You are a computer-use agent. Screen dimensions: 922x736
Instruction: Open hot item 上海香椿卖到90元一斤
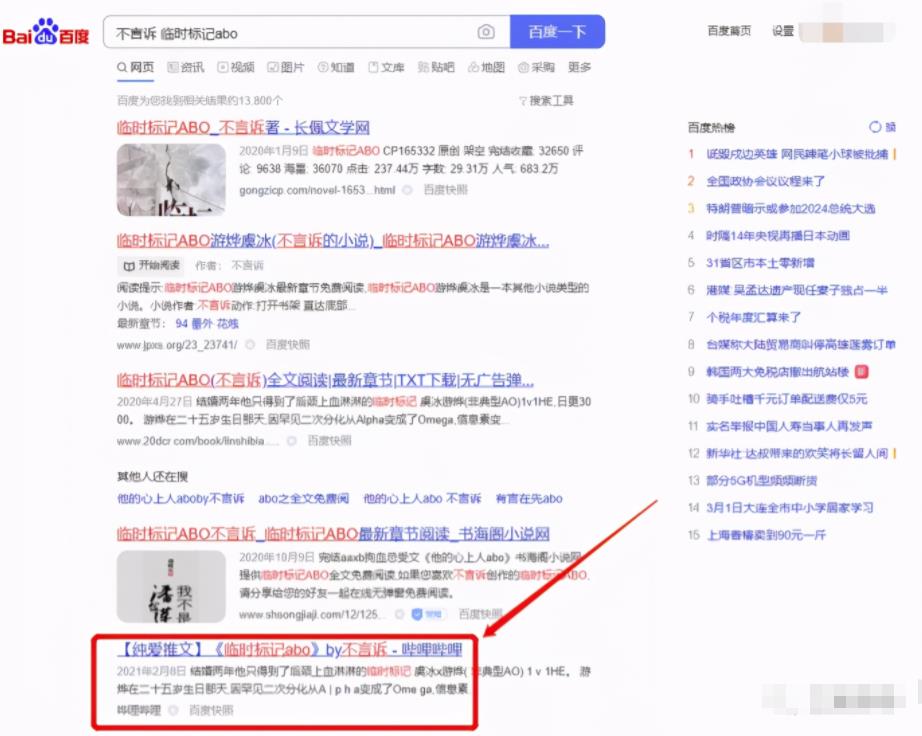click(x=766, y=535)
